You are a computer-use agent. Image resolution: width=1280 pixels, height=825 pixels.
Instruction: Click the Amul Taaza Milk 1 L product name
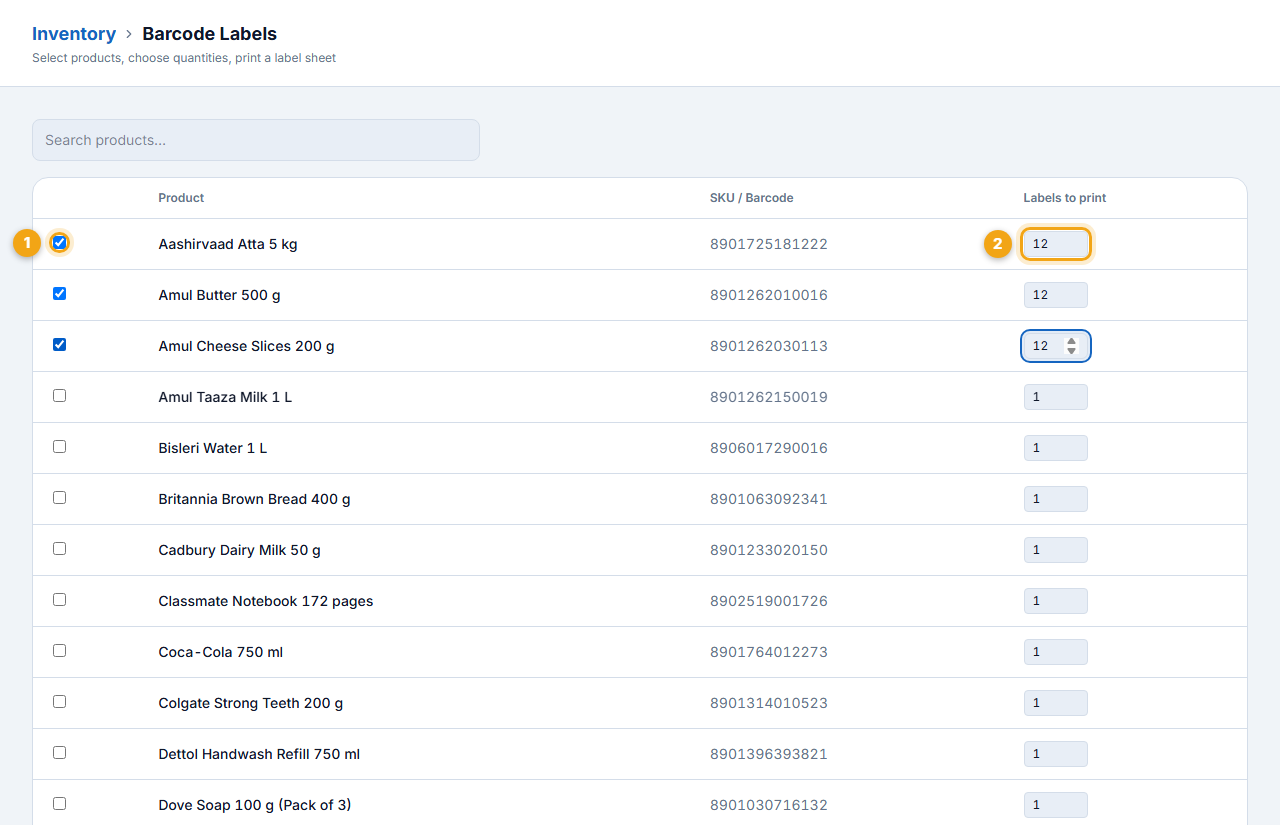point(225,397)
